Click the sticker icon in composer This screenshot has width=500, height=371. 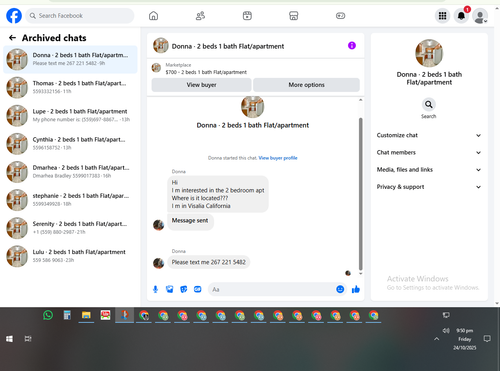[x=184, y=289]
